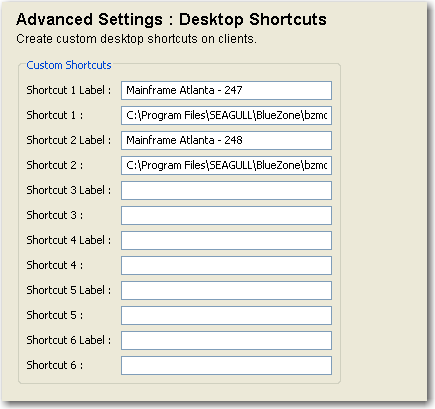Click the Shortcut 1 Label input field
The width and height of the screenshot is (435, 409).
coord(226,90)
